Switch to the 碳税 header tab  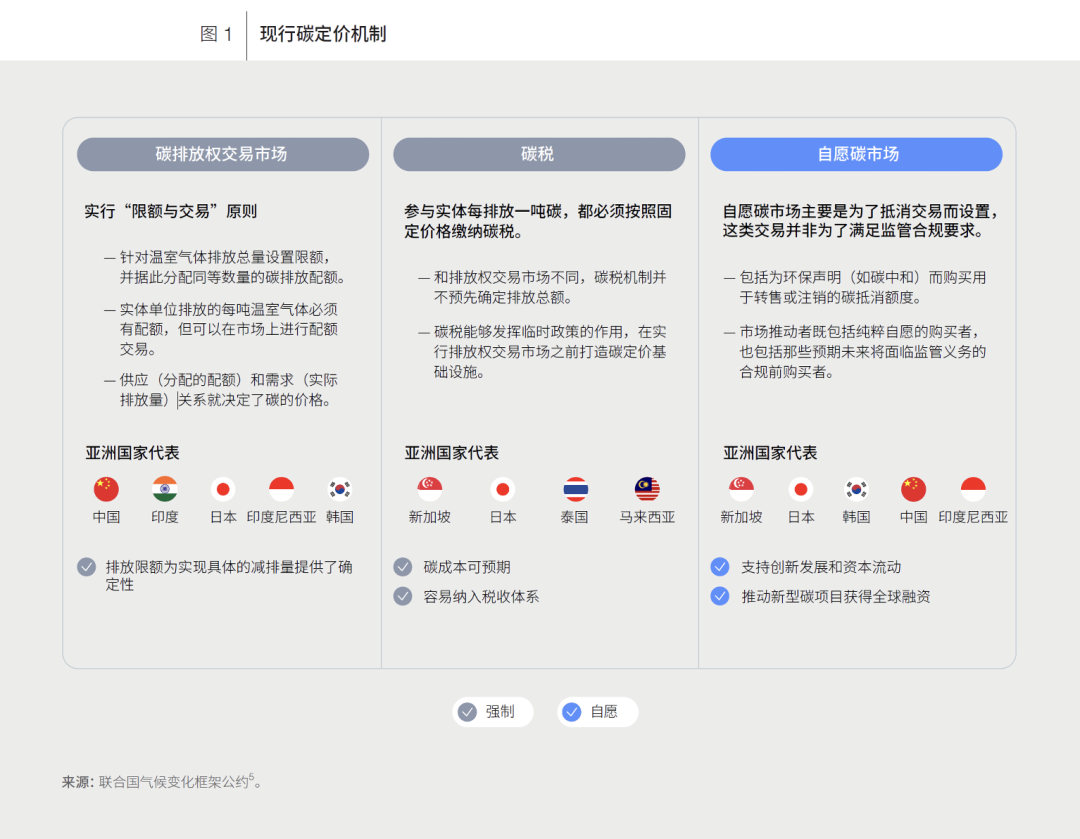tap(538, 154)
